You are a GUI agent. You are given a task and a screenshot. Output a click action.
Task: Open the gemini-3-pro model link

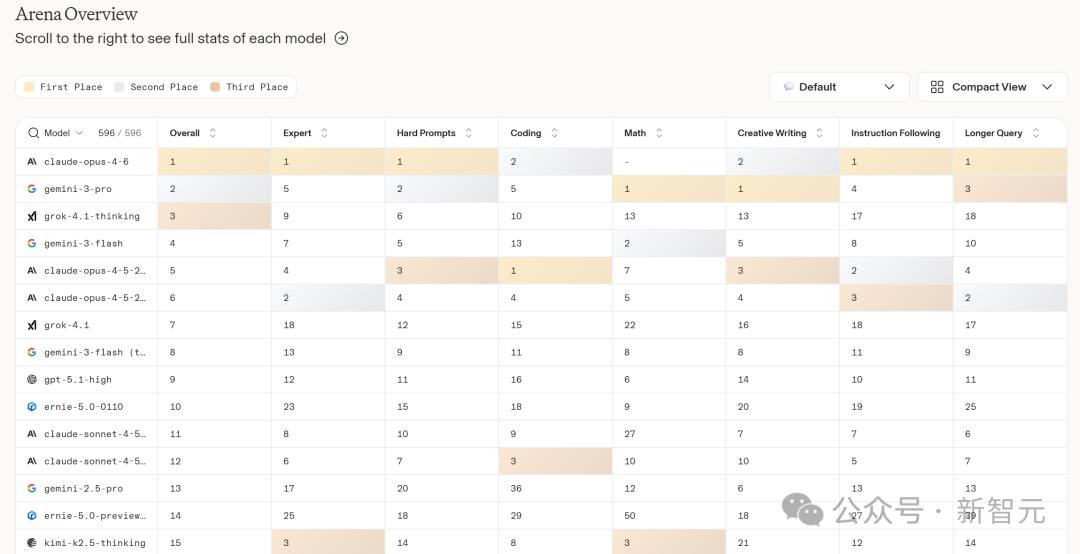pyautogui.click(x=78, y=189)
